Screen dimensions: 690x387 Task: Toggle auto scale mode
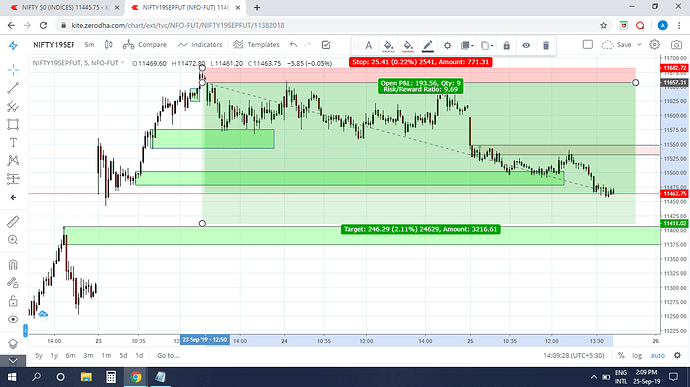click(657, 355)
